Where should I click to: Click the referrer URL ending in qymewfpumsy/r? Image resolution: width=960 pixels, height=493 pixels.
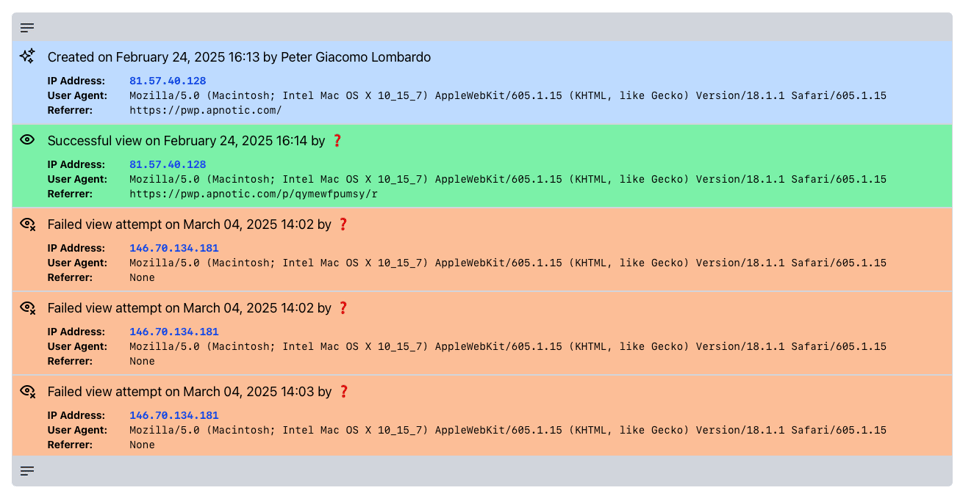pos(253,194)
